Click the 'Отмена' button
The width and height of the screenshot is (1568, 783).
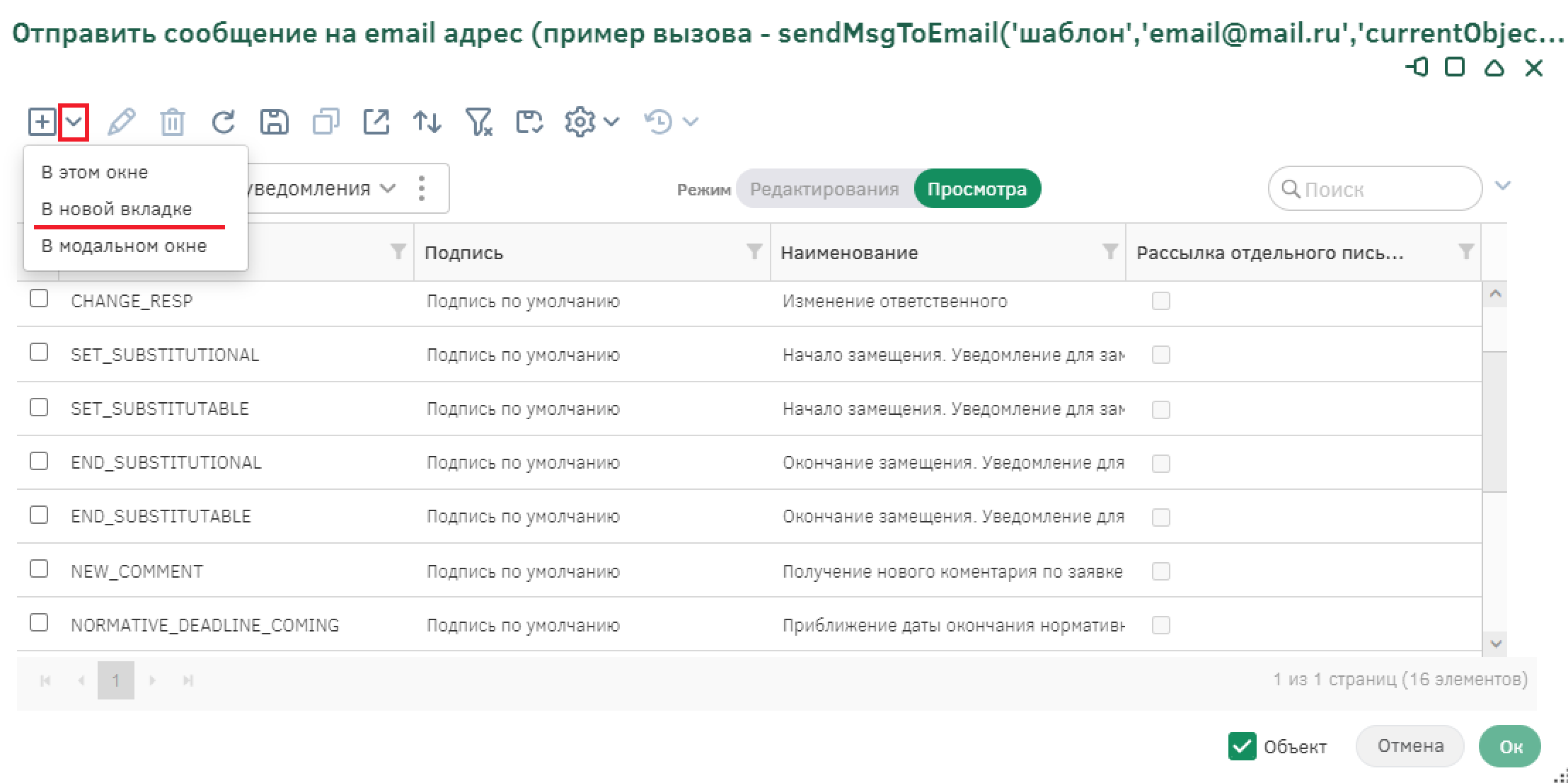click(x=1410, y=746)
